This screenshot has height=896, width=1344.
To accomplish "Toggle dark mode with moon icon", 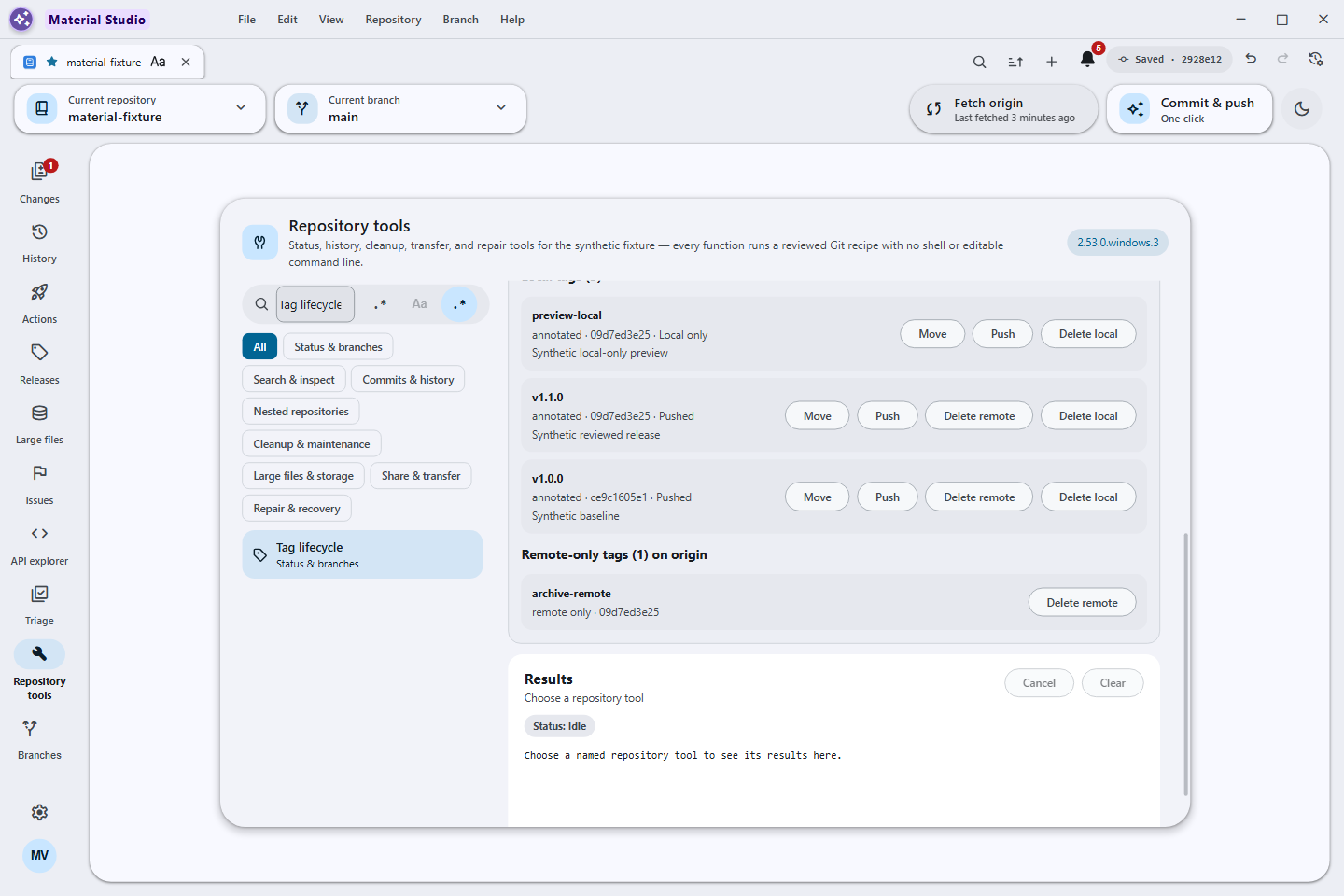I will [x=1302, y=109].
